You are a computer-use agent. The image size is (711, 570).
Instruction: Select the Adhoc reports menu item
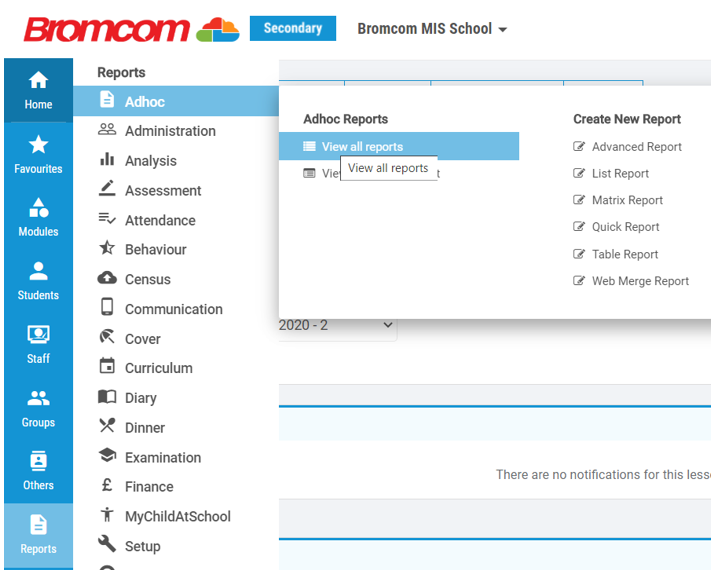click(x=176, y=101)
